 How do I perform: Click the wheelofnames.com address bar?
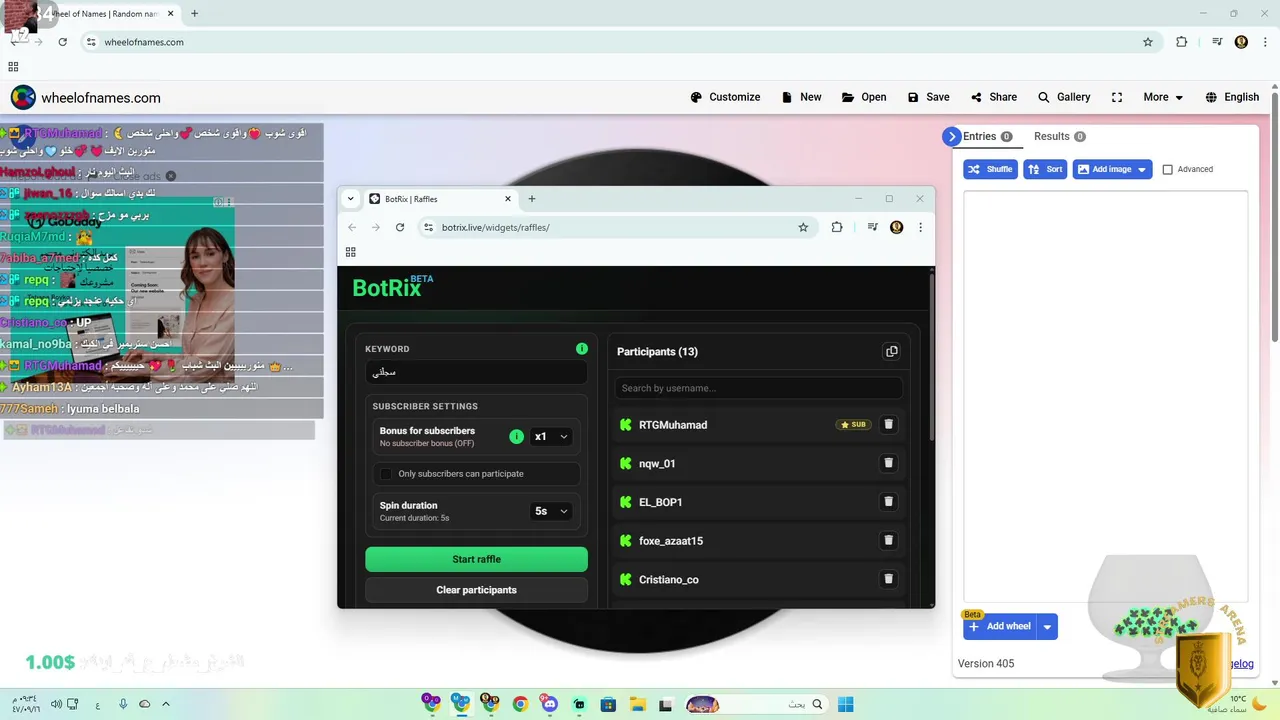click(620, 42)
